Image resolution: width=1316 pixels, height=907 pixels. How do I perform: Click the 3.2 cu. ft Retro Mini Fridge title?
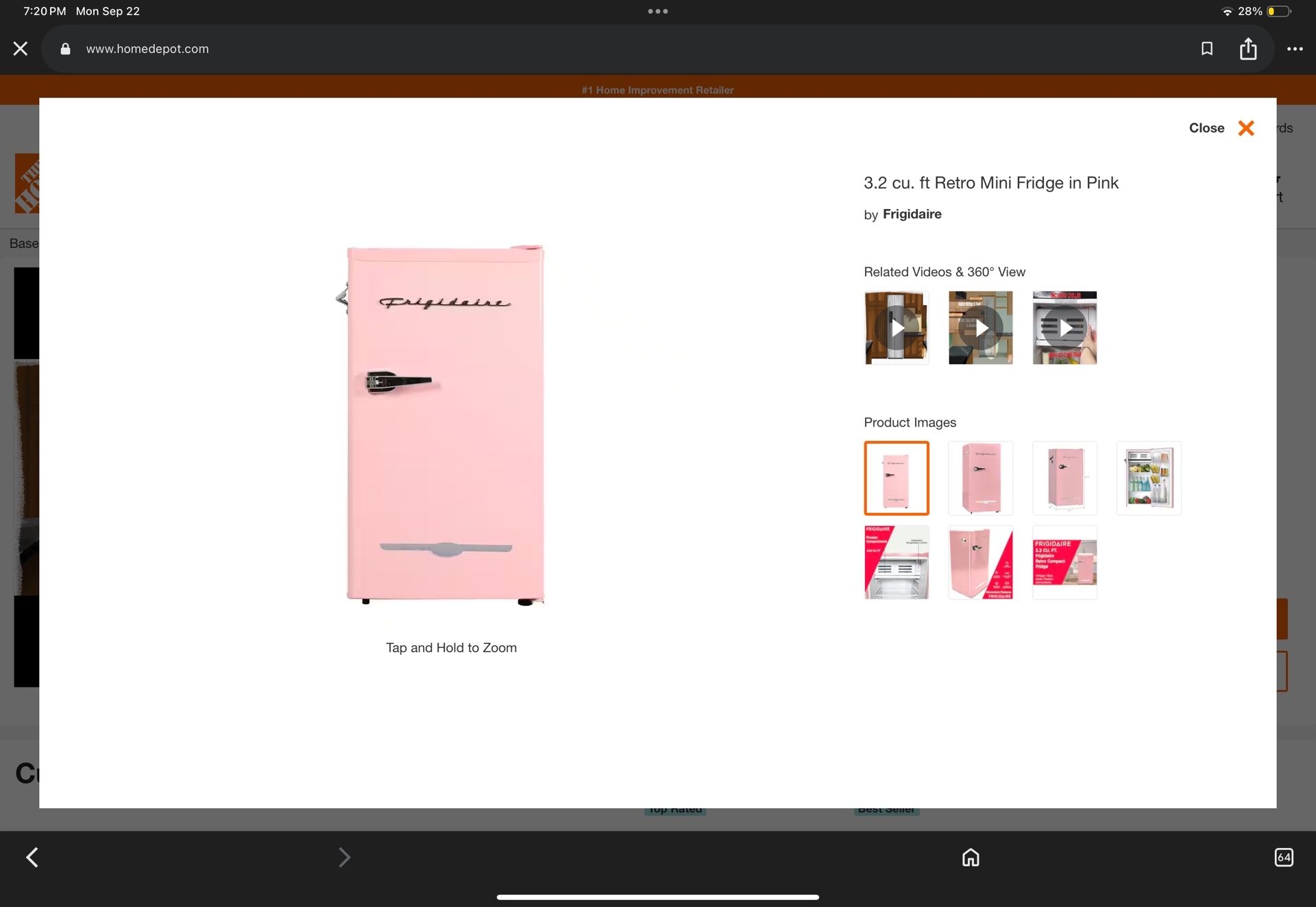[990, 183]
